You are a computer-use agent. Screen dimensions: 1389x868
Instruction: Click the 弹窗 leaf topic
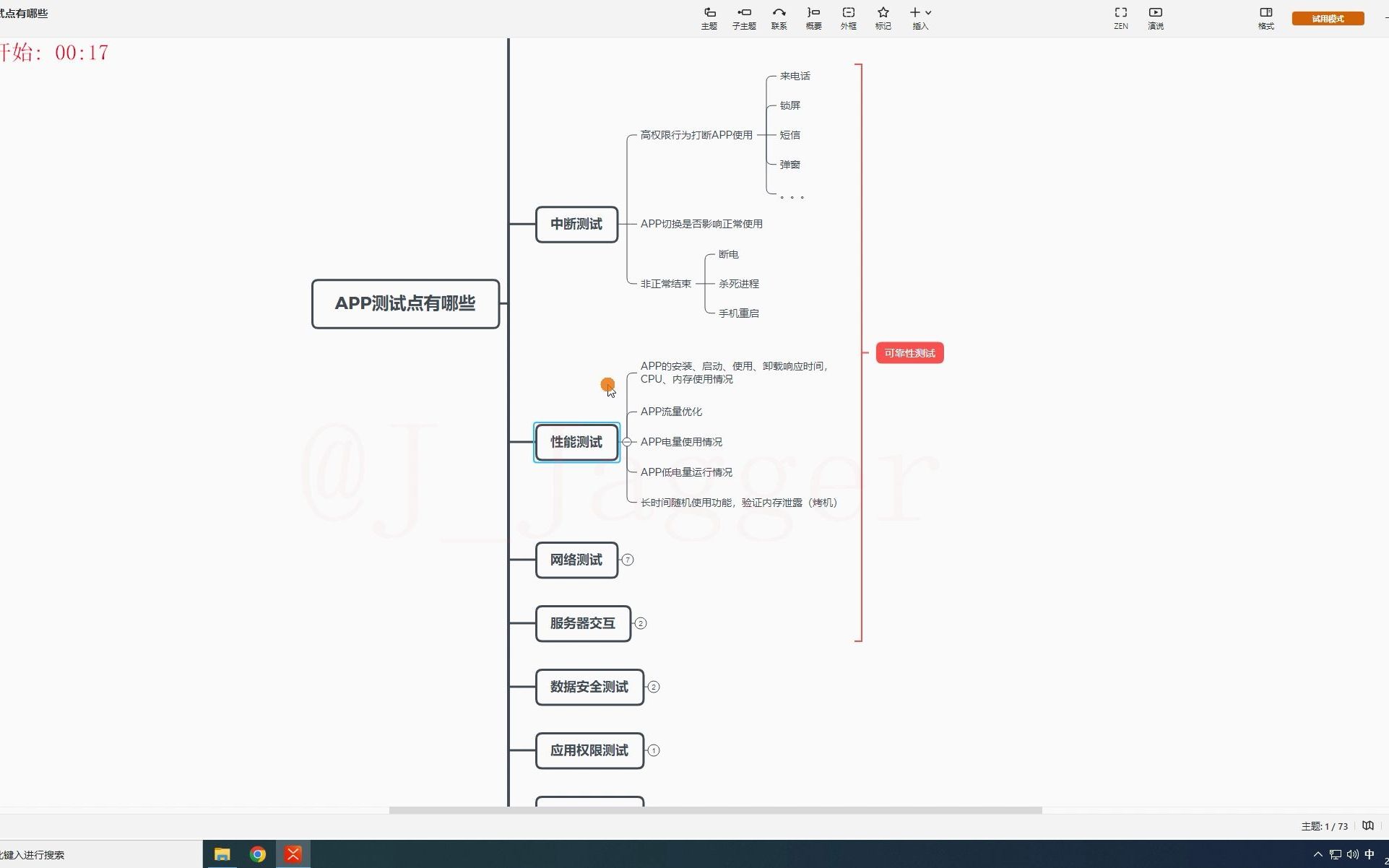[x=789, y=165]
